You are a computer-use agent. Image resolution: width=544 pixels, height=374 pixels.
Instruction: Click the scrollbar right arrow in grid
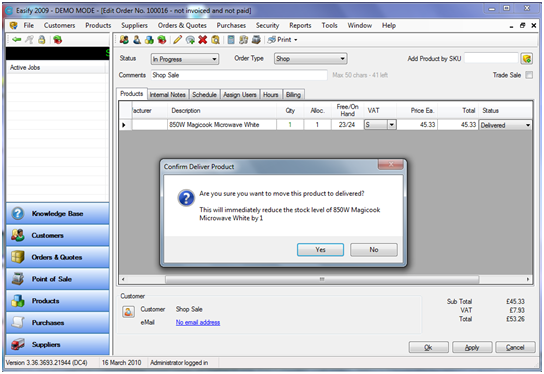(x=528, y=279)
